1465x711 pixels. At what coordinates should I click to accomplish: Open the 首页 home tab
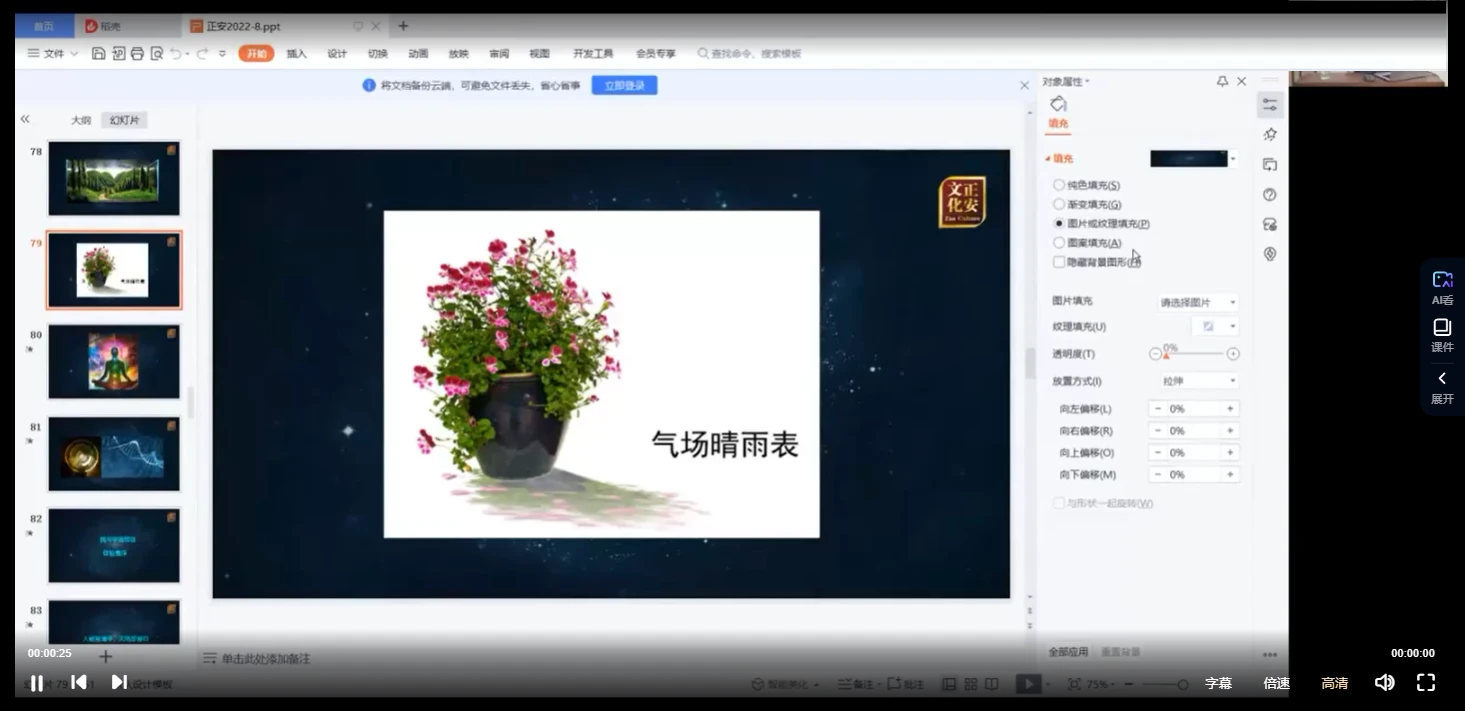pyautogui.click(x=44, y=26)
